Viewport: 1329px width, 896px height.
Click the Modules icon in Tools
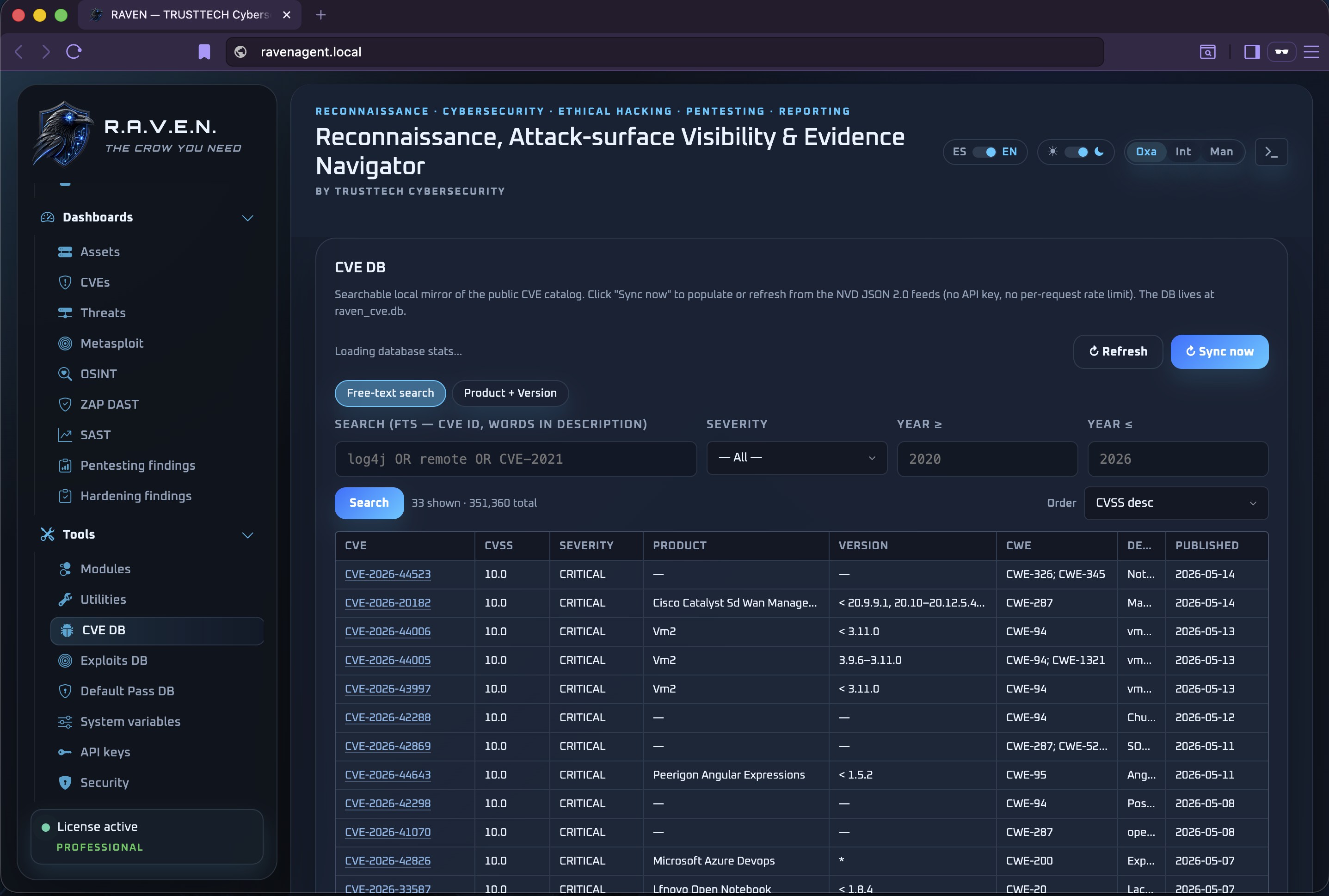[65, 569]
